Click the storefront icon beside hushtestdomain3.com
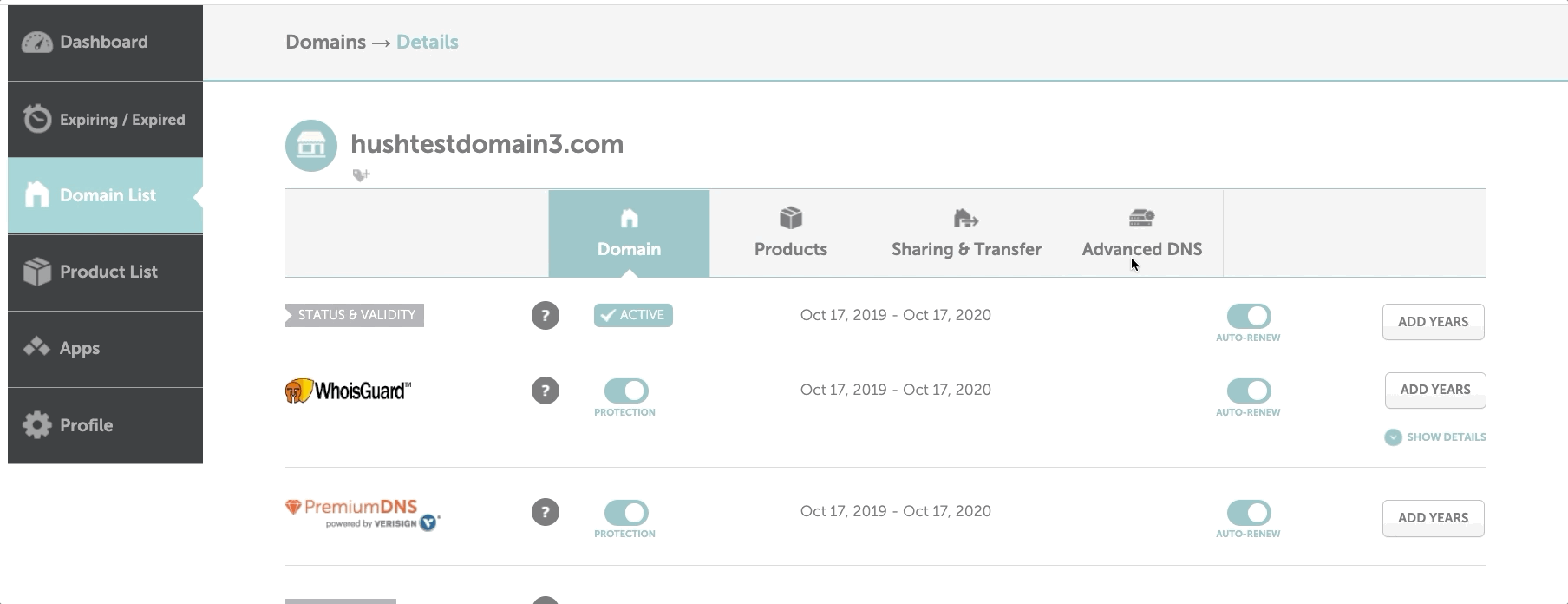 point(311,146)
